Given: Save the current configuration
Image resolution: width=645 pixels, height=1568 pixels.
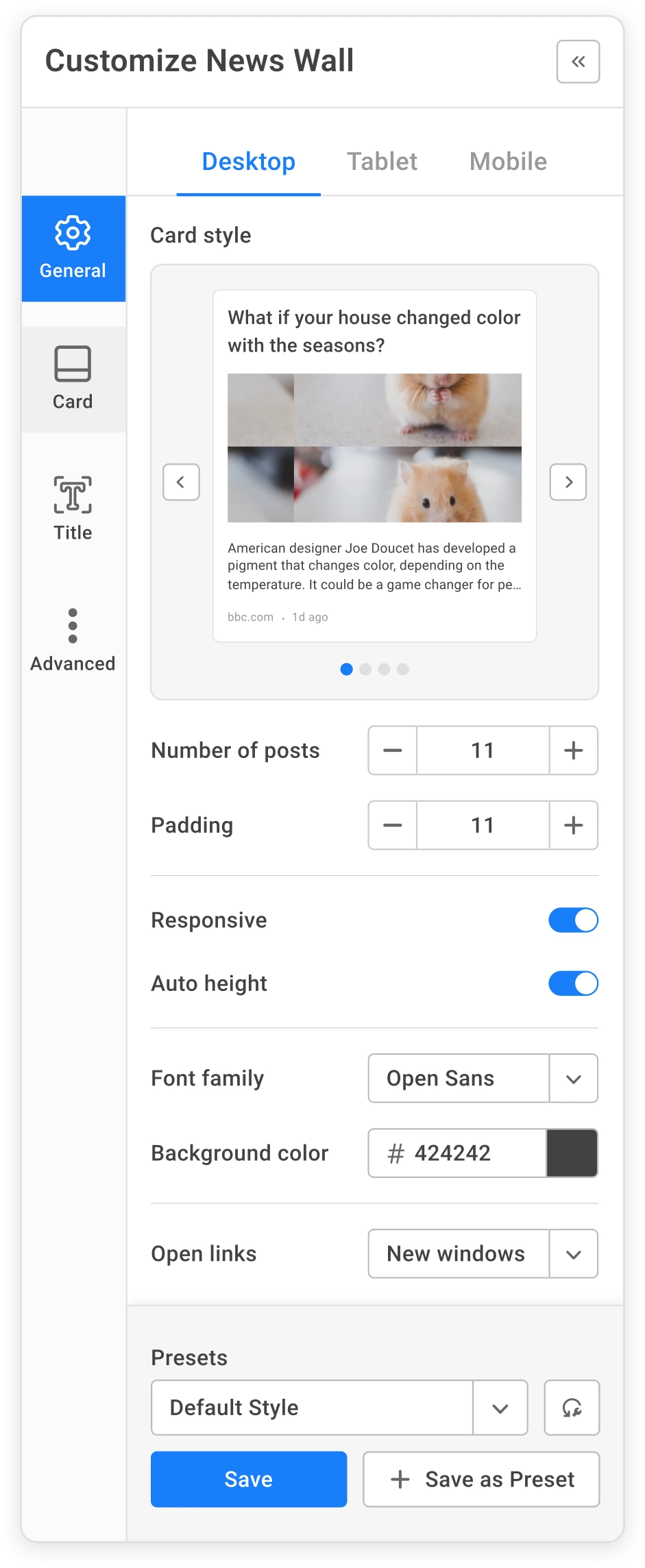Looking at the screenshot, I should 248,1479.
